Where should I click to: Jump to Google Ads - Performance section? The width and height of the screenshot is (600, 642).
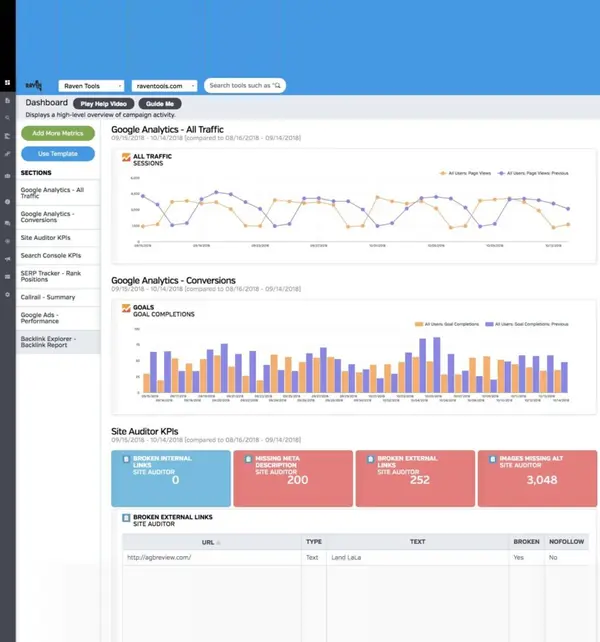(58, 318)
